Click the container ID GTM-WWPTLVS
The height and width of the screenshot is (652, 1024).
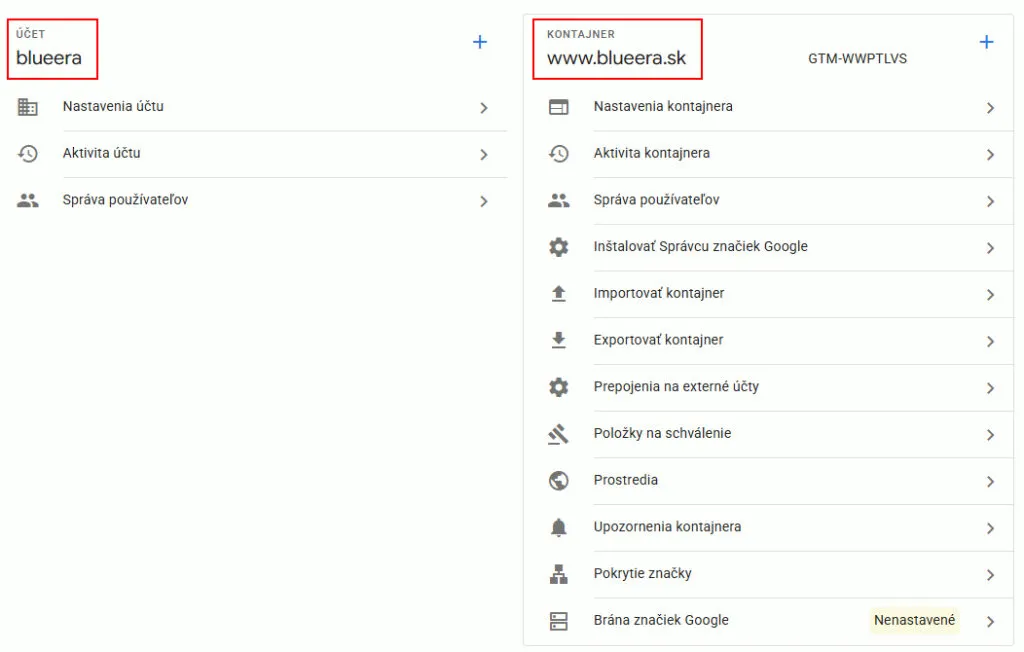click(857, 59)
